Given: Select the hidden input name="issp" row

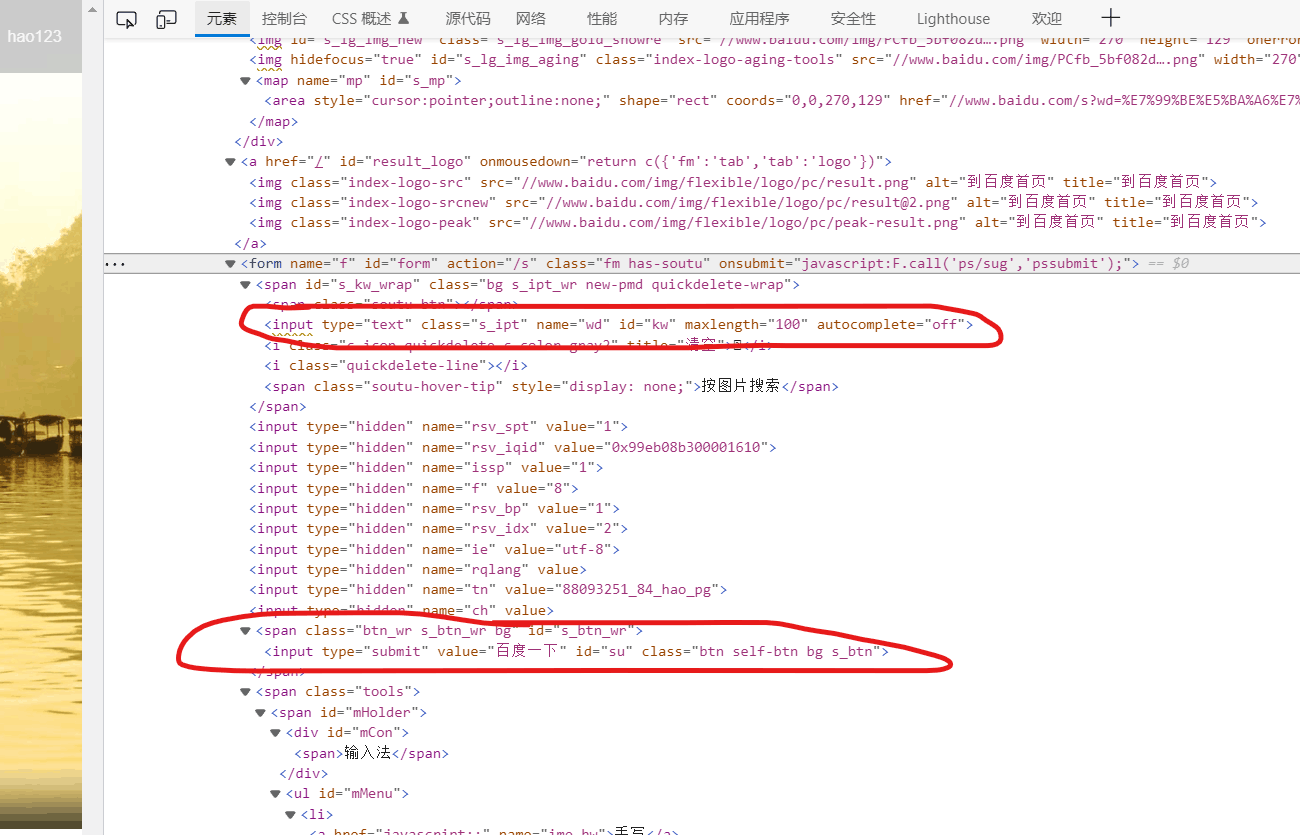Looking at the screenshot, I should pyautogui.click(x=426, y=468).
